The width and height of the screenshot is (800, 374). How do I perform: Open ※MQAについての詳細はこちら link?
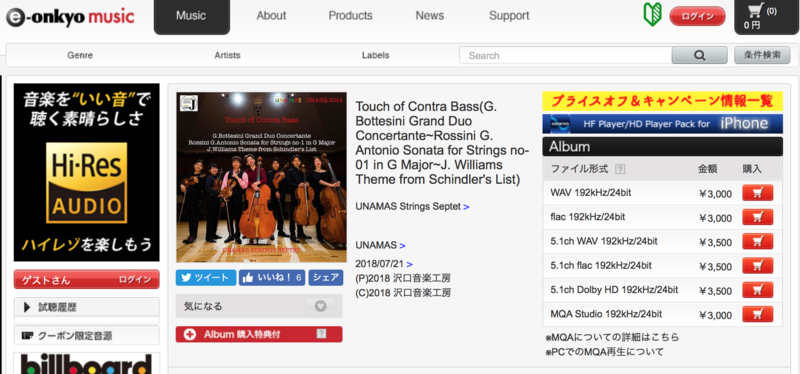pyautogui.click(x=612, y=337)
